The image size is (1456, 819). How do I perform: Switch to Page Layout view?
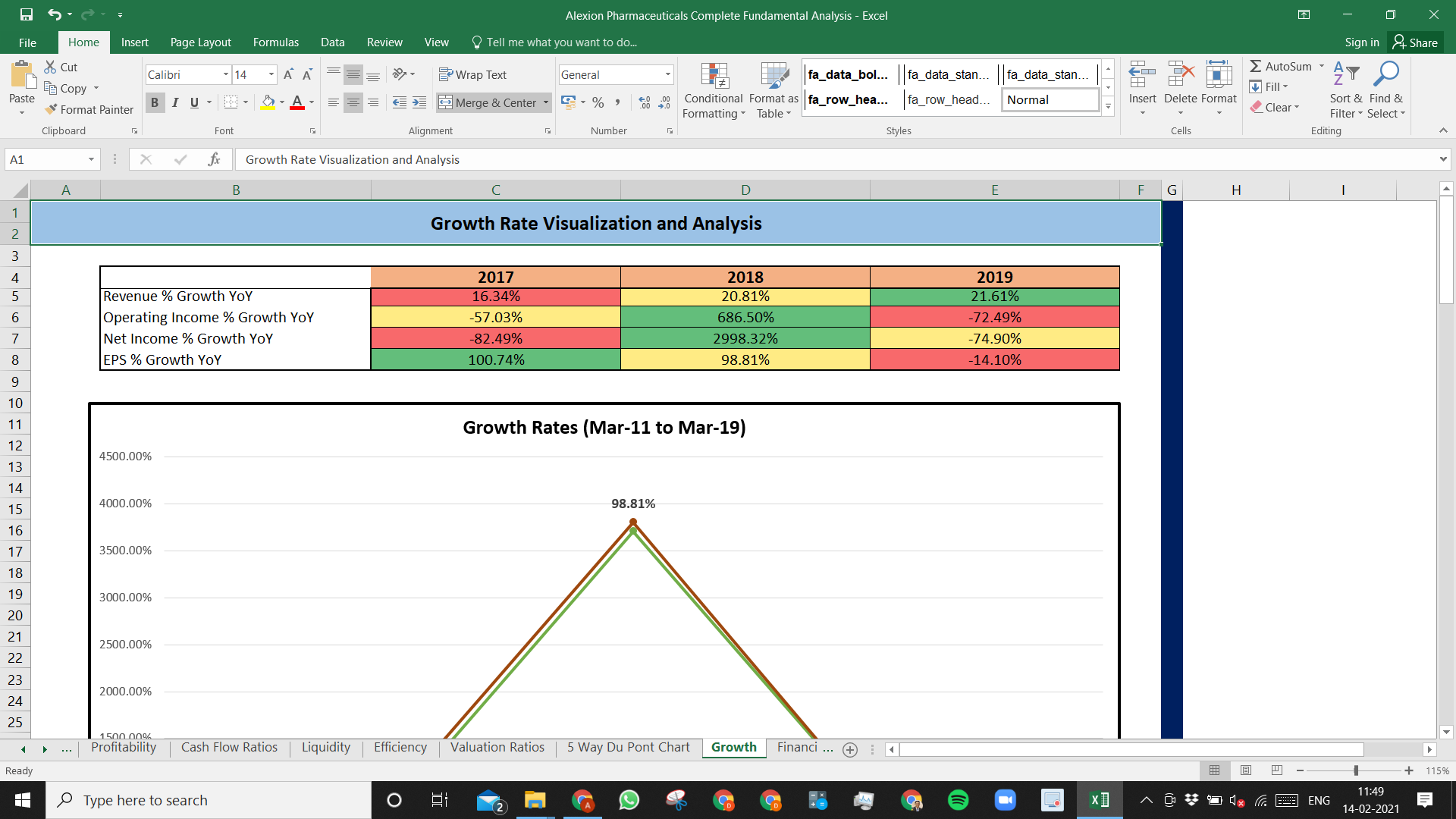[1246, 770]
